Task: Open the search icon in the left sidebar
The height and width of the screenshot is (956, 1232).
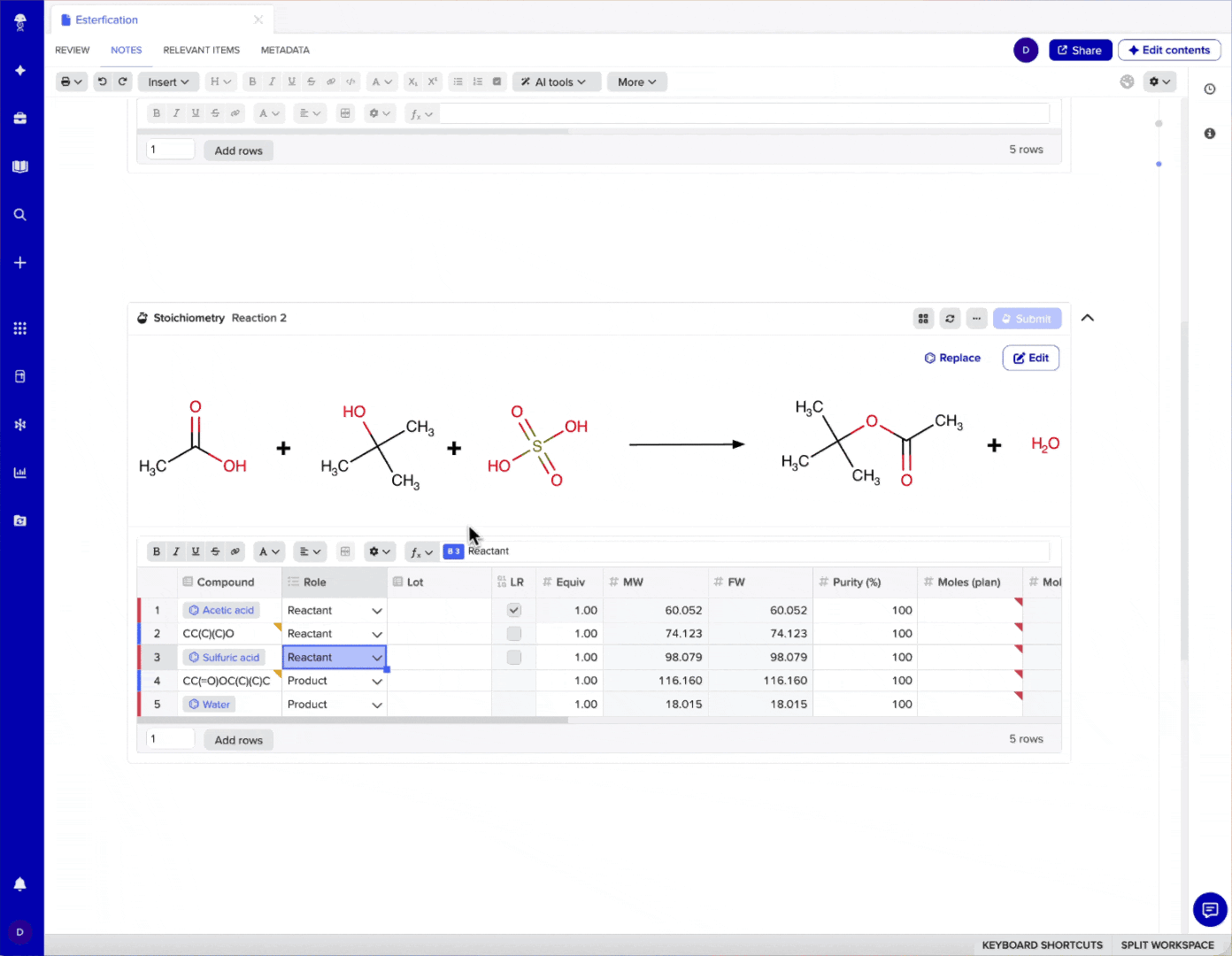Action: coord(20,214)
